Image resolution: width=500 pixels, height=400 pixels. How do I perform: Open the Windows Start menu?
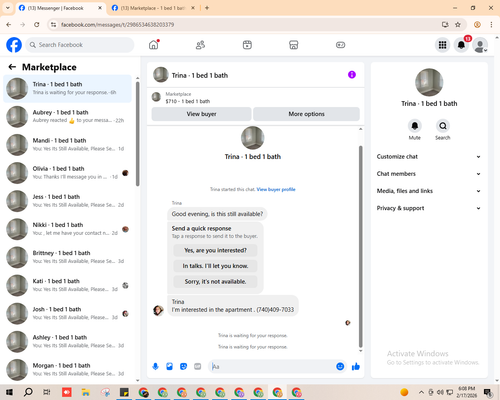click(9, 392)
